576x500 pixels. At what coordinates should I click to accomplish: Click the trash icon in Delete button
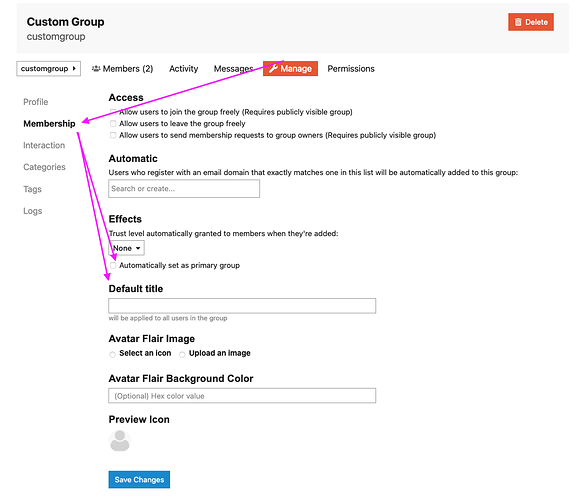518,22
